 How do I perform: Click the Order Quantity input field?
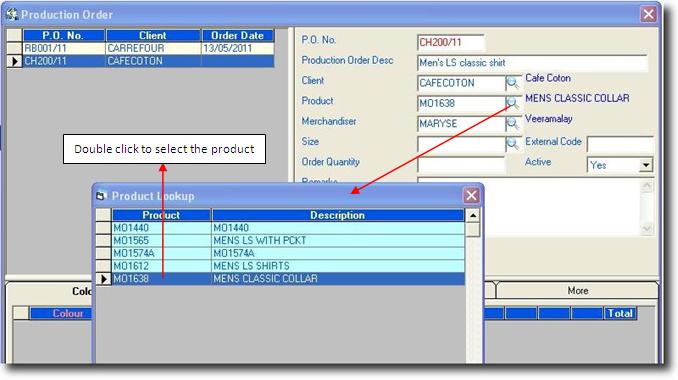tap(461, 164)
